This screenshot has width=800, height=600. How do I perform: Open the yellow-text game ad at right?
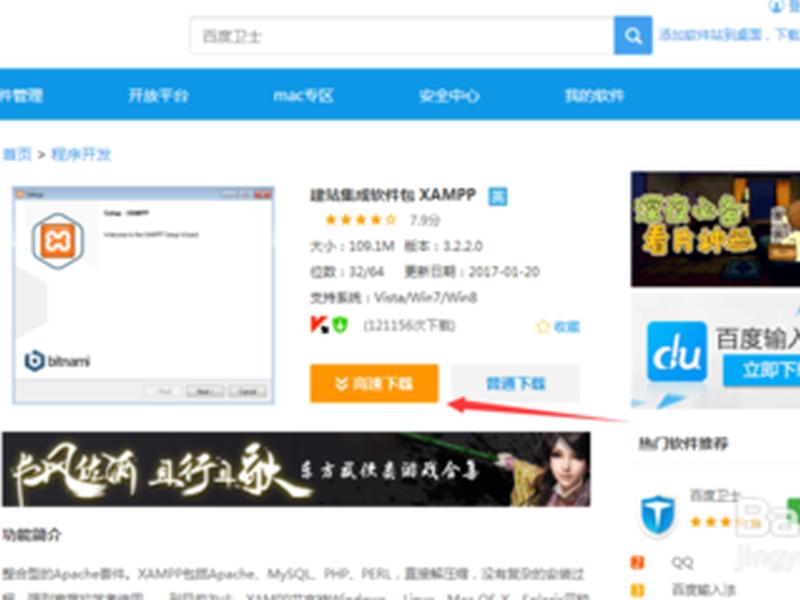tap(715, 229)
